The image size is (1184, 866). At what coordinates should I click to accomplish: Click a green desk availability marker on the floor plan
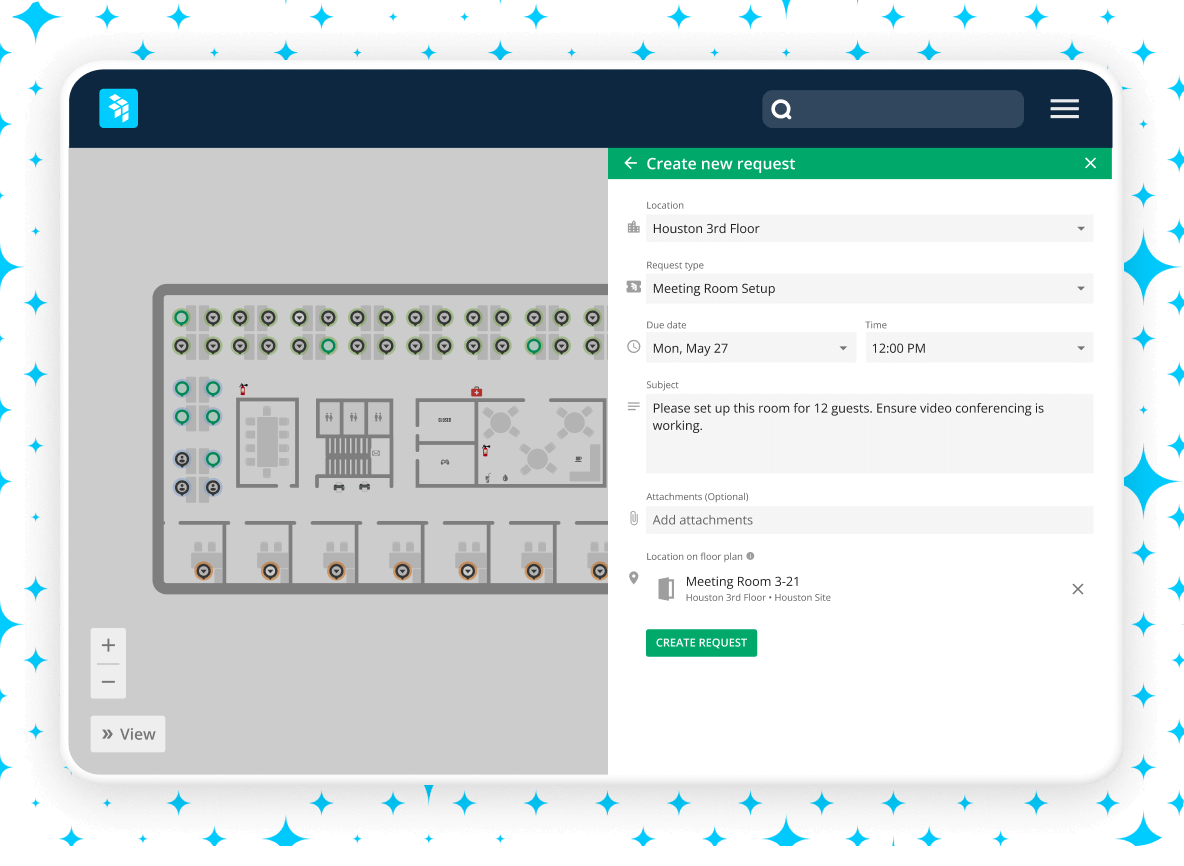181,318
